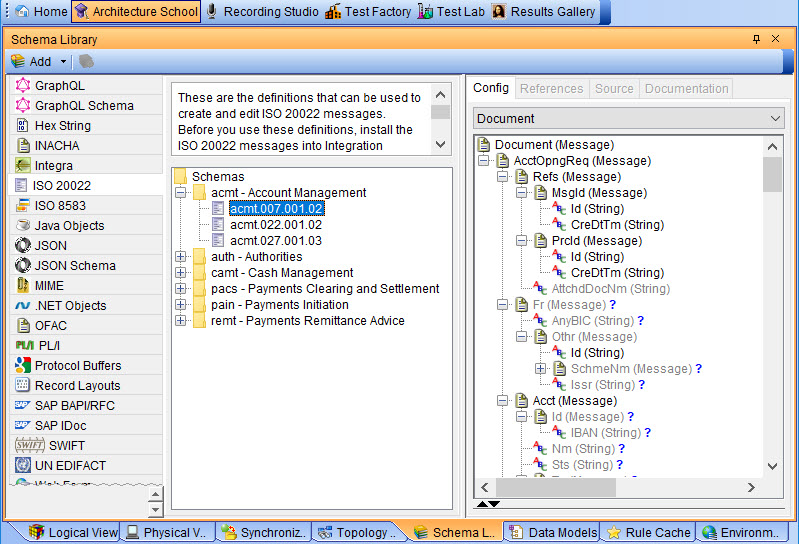Choose OFAC schema type
This screenshot has width=799, height=544.
click(85, 325)
